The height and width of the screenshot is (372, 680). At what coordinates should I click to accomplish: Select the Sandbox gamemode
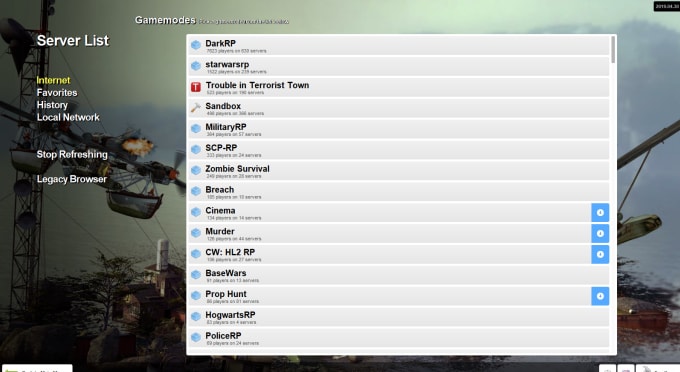399,108
